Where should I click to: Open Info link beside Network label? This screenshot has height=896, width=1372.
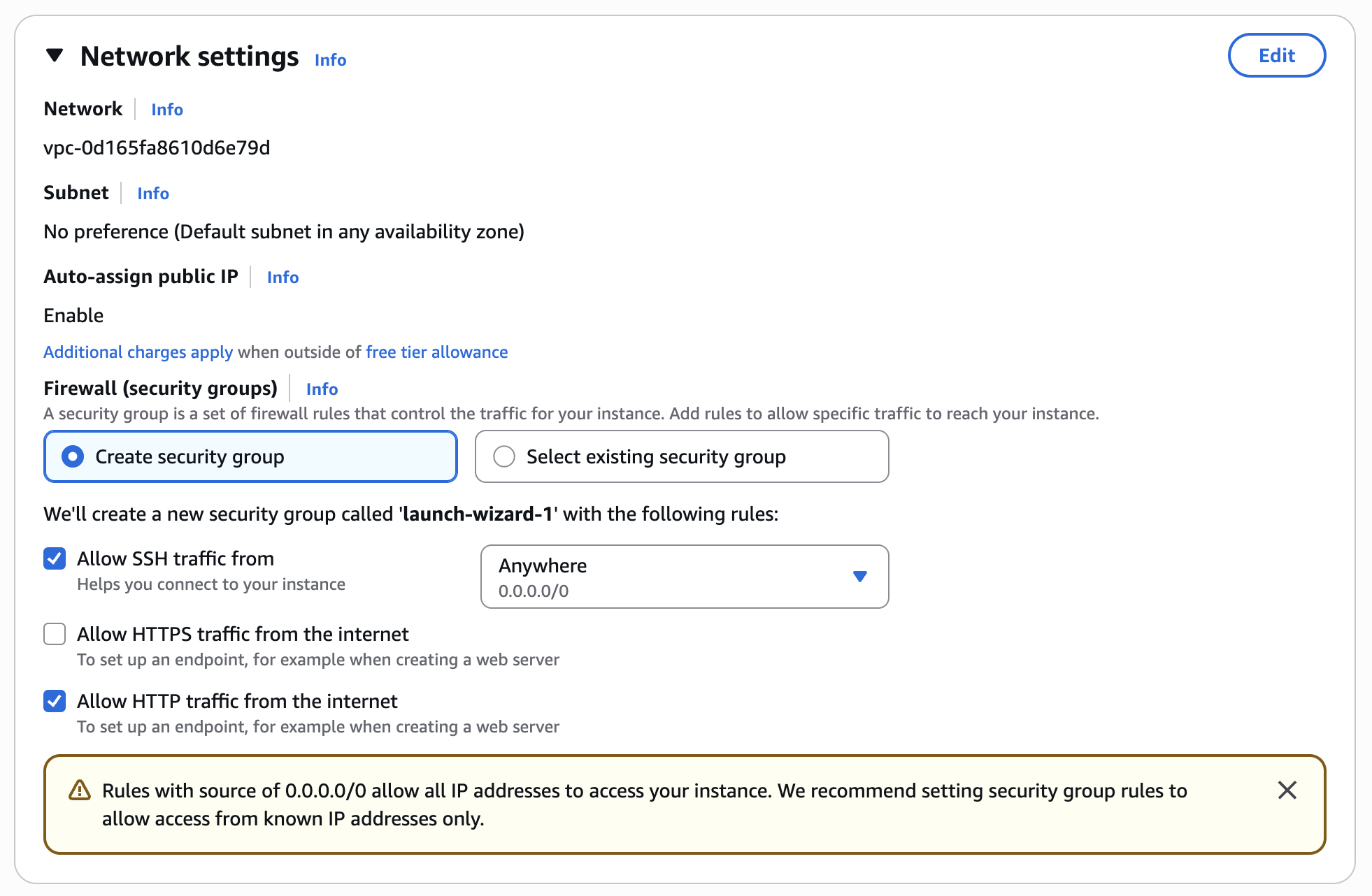pos(167,110)
